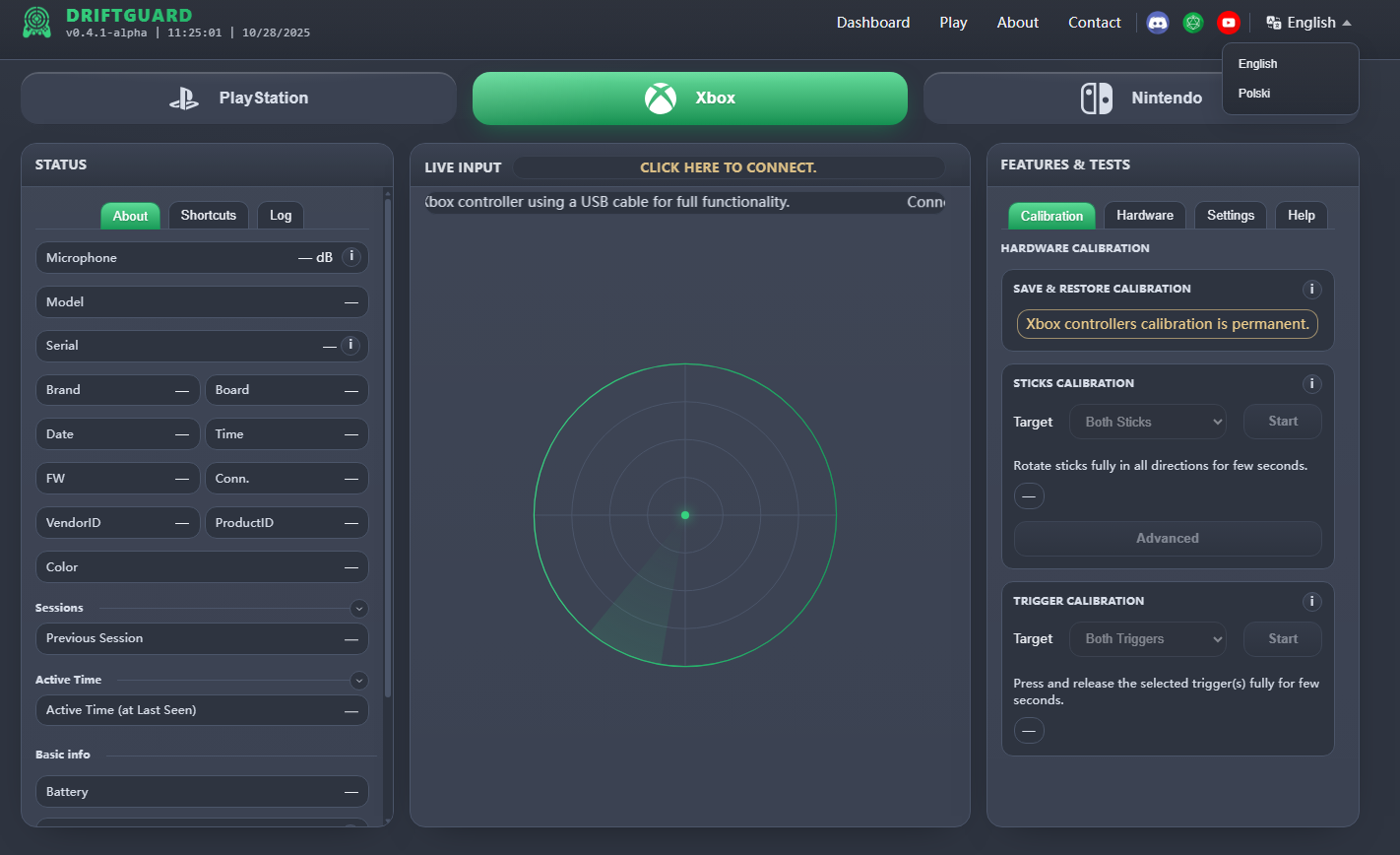This screenshot has width=1400, height=855.
Task: Open the Both Sticks target dropdown
Action: click(x=1148, y=422)
